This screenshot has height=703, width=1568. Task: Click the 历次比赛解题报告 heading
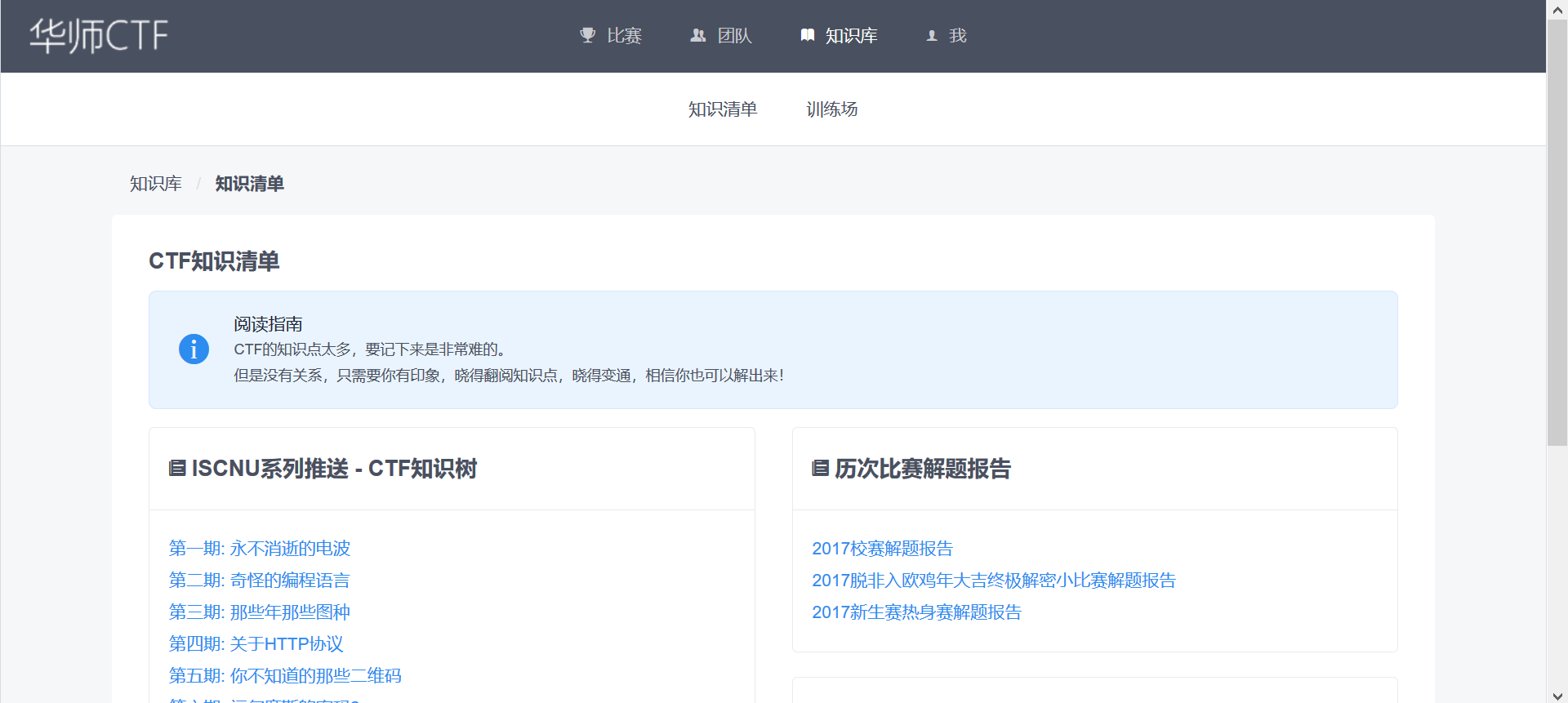pos(923,469)
